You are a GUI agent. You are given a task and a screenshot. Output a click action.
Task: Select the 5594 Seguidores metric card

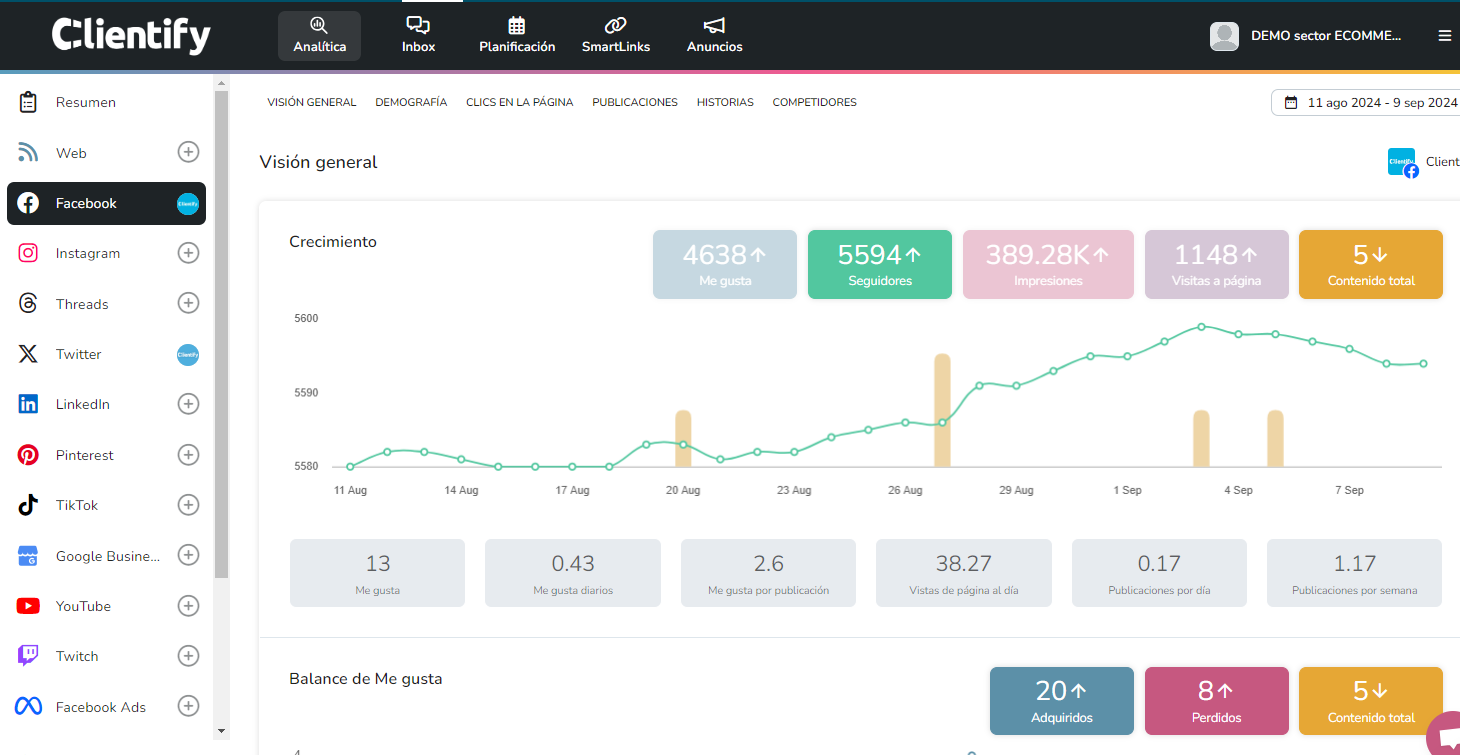[x=880, y=265]
